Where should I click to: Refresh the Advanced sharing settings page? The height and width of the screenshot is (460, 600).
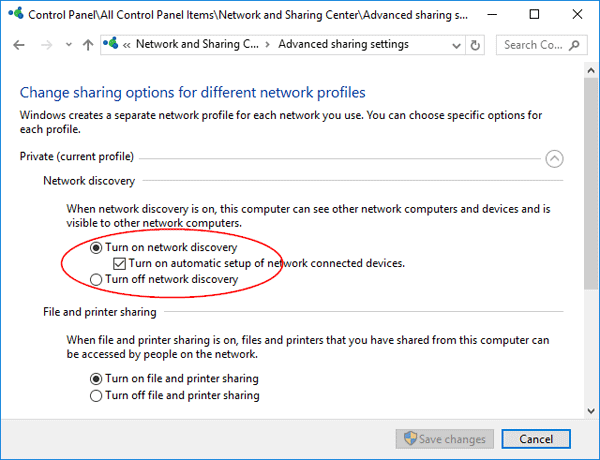point(474,45)
